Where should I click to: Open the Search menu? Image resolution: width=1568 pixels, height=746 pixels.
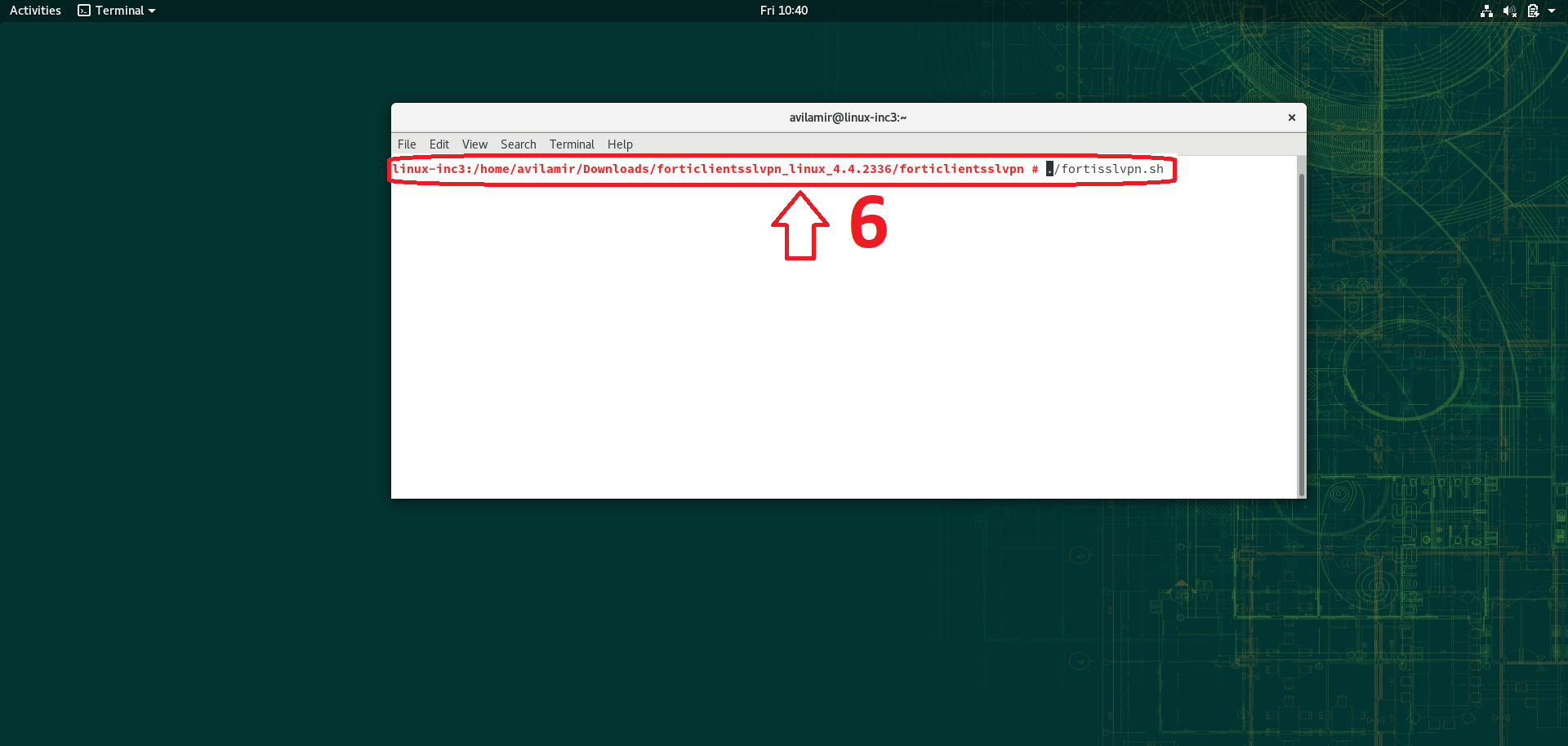click(518, 144)
